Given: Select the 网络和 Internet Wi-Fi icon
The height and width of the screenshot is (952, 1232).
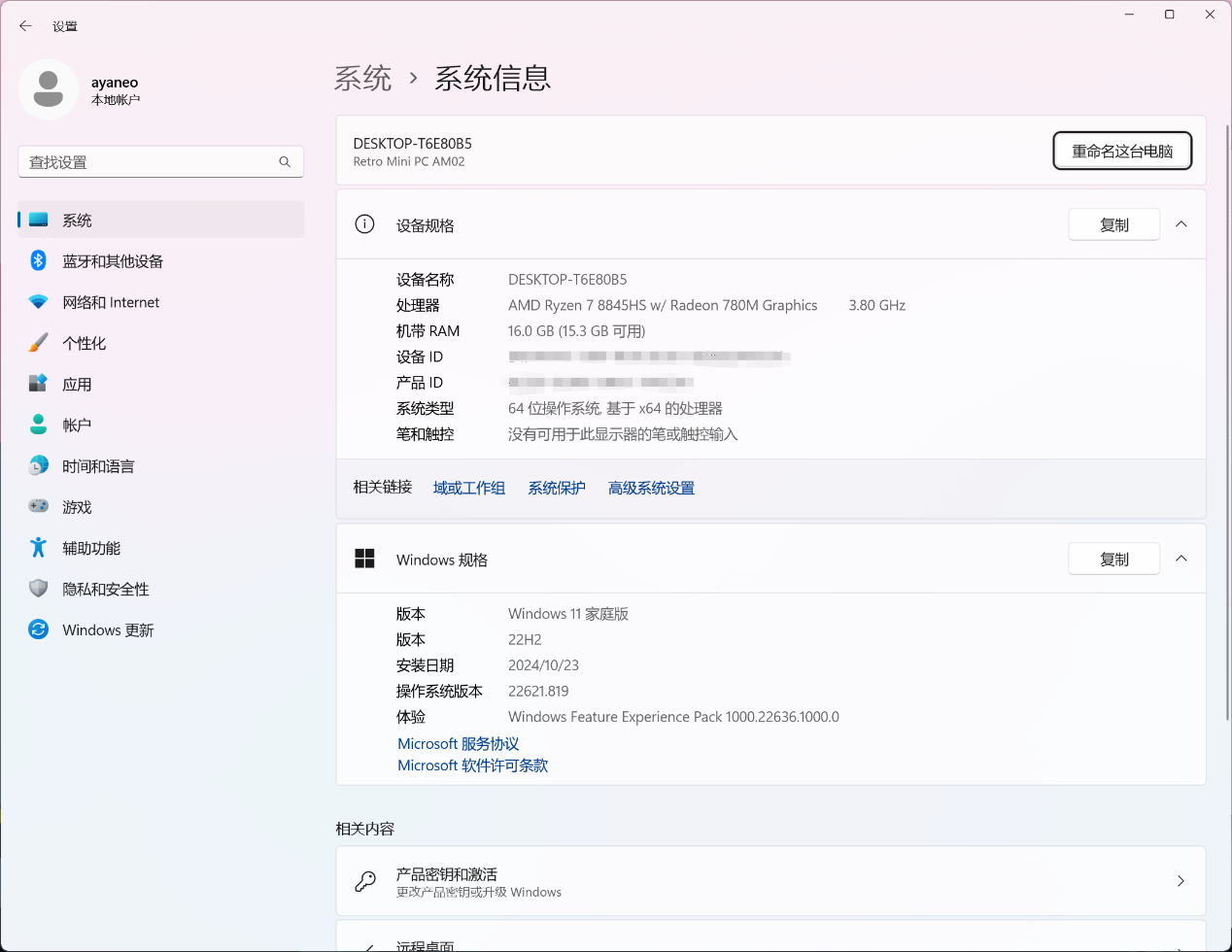Looking at the screenshot, I should [x=38, y=302].
